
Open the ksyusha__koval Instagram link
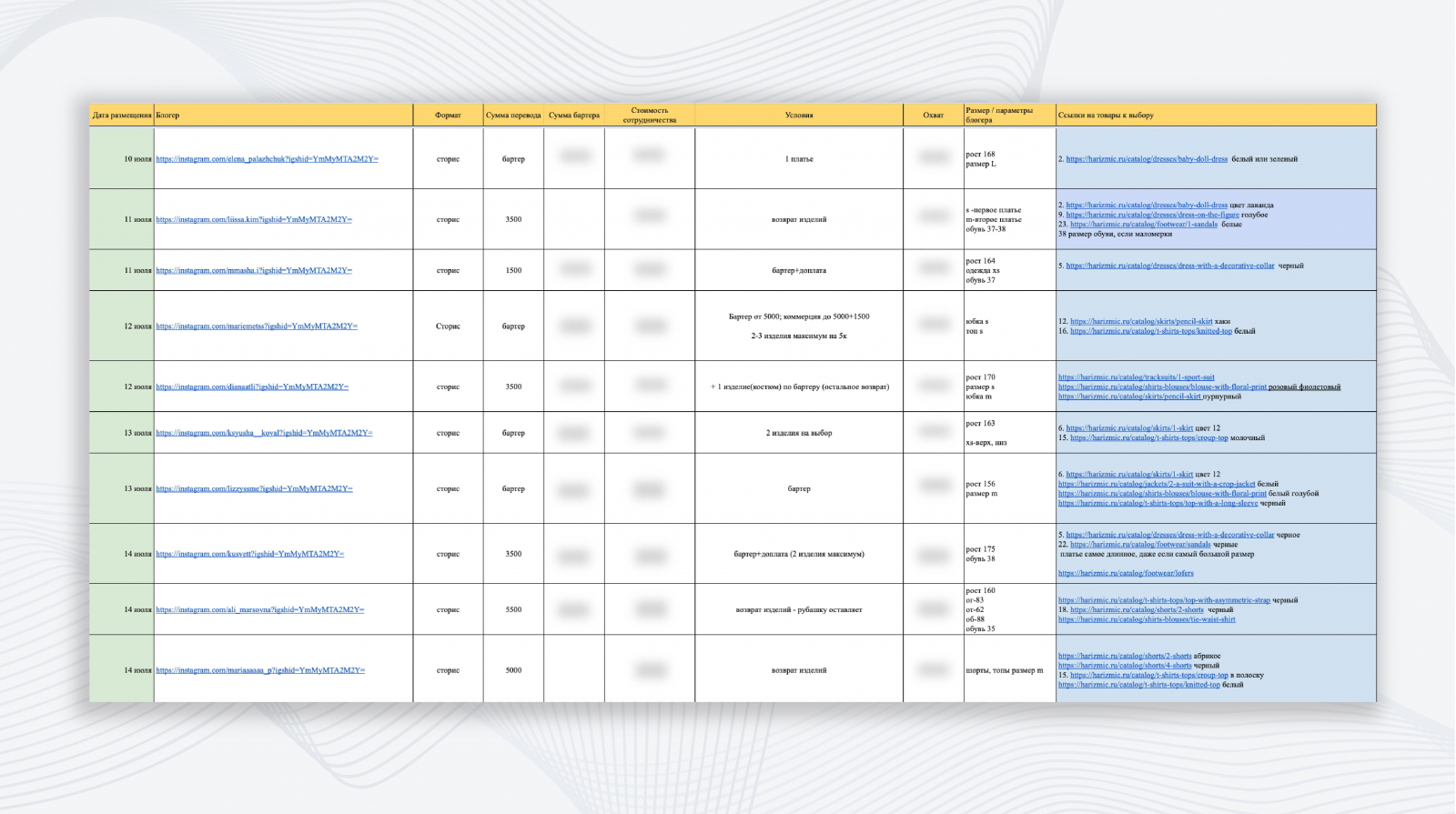[x=264, y=433]
